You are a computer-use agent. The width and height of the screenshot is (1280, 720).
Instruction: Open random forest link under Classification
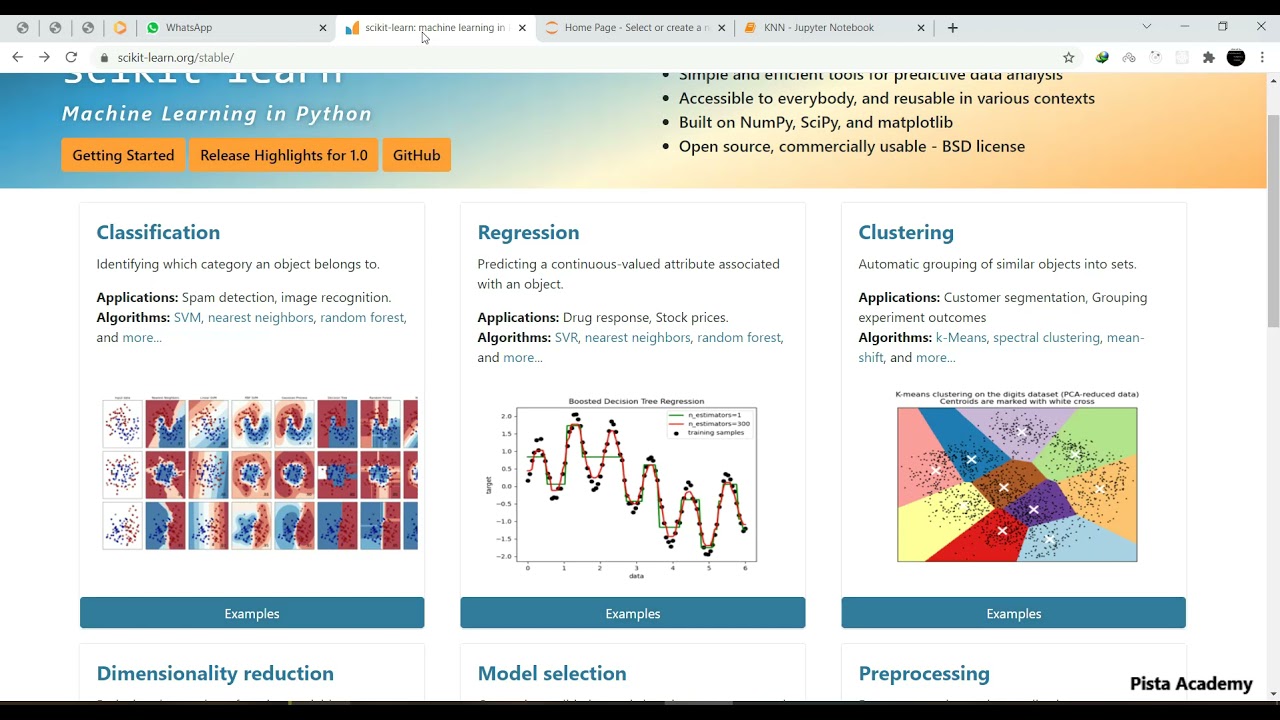coord(362,317)
